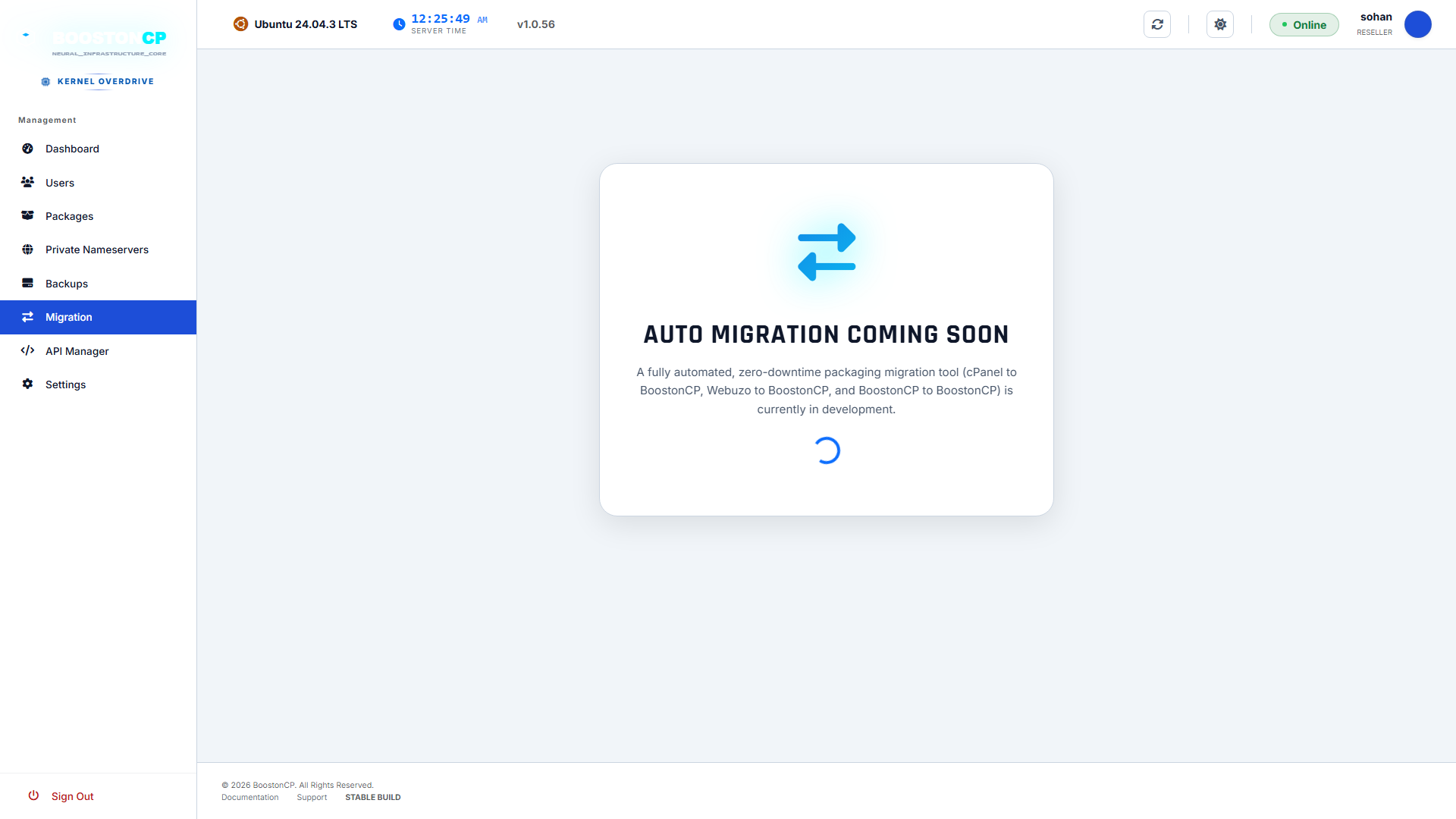This screenshot has height=819, width=1456.
Task: Click the Online status badge
Action: (x=1304, y=24)
